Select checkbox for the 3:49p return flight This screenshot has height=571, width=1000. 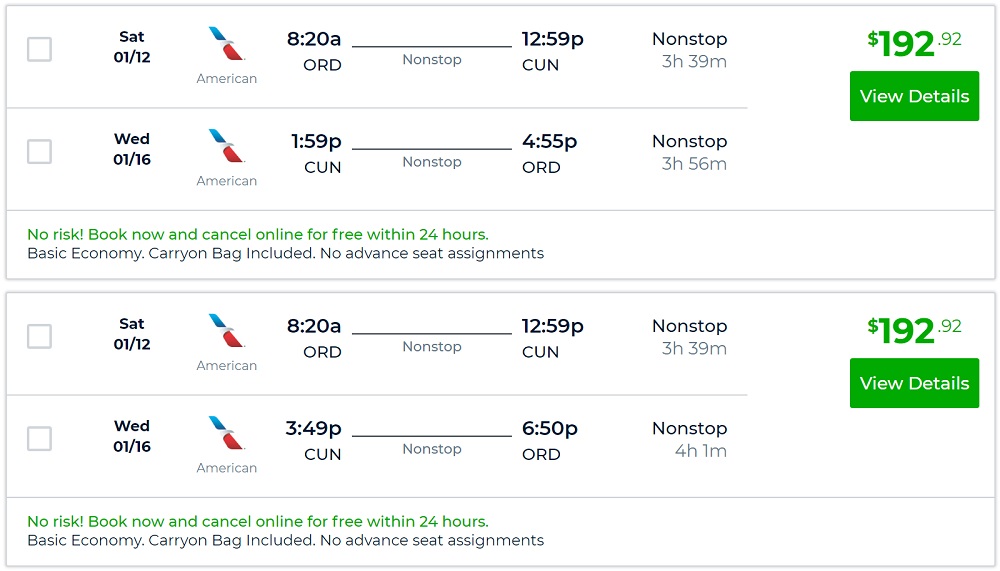coord(39,439)
